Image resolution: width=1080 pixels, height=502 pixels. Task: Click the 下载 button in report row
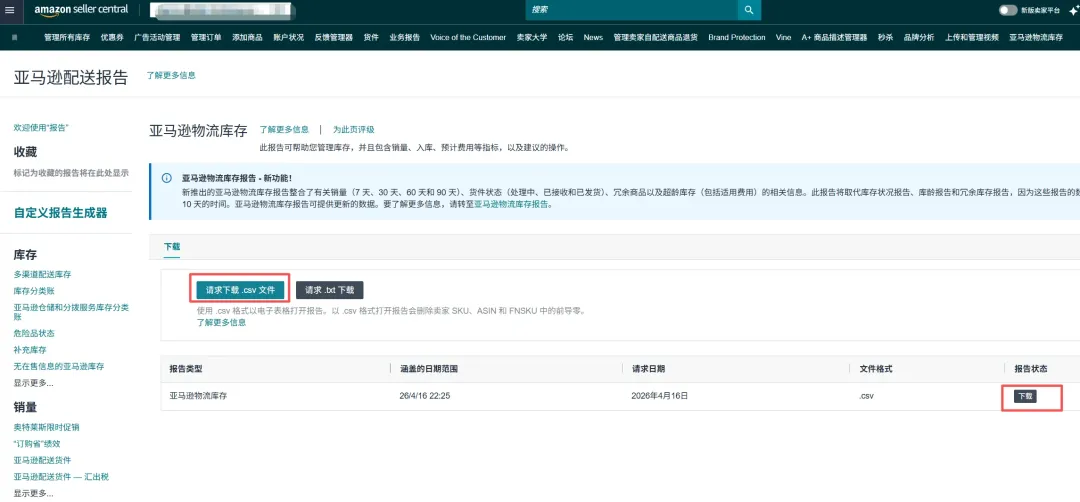[x=1025, y=397]
